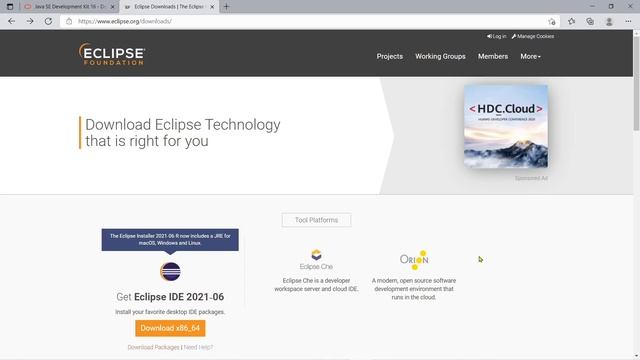Image resolution: width=640 pixels, height=360 pixels.
Task: Open the HDC.Cloud sponsored ad image
Action: click(x=506, y=126)
